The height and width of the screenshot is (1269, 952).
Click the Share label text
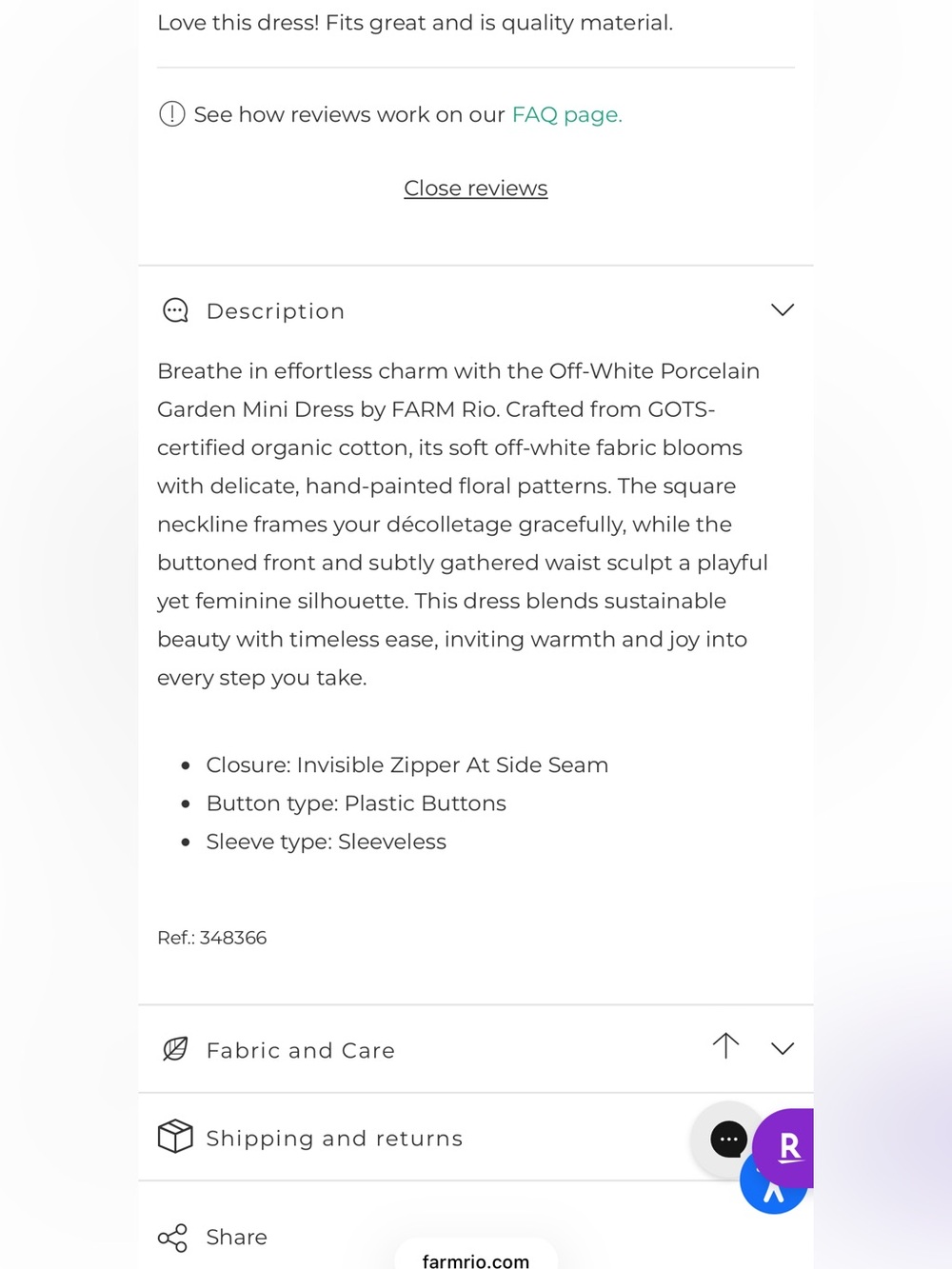237,1238
